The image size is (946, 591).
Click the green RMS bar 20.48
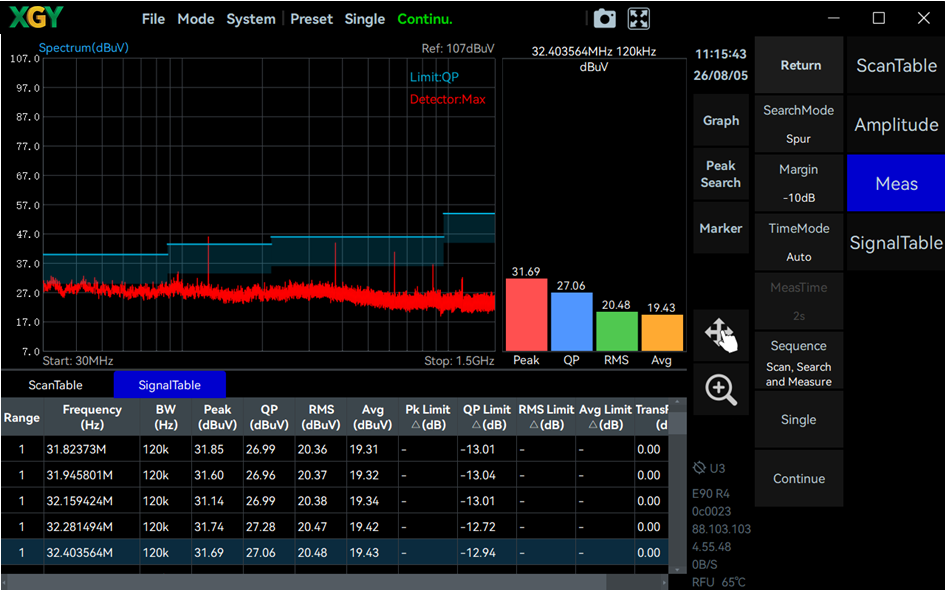[617, 331]
